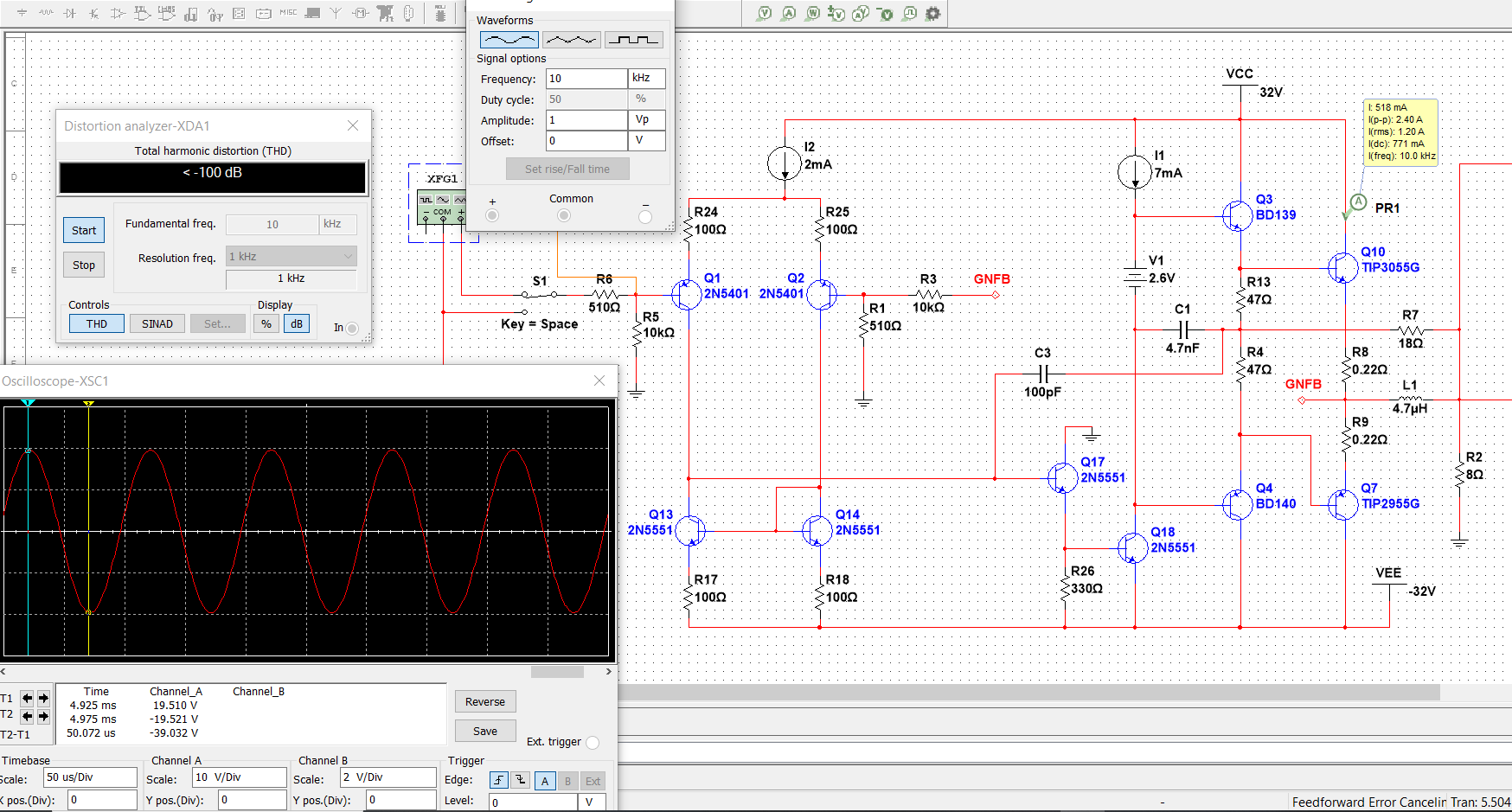Click the Timebase Scale field
Image resolution: width=1512 pixels, height=812 pixels.
coord(90,777)
